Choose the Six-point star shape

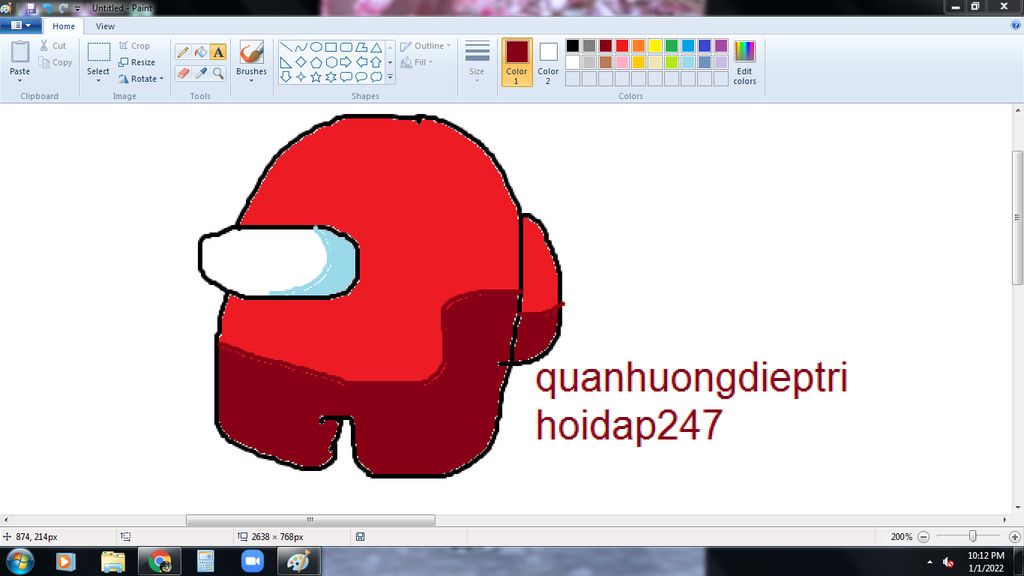pos(330,77)
